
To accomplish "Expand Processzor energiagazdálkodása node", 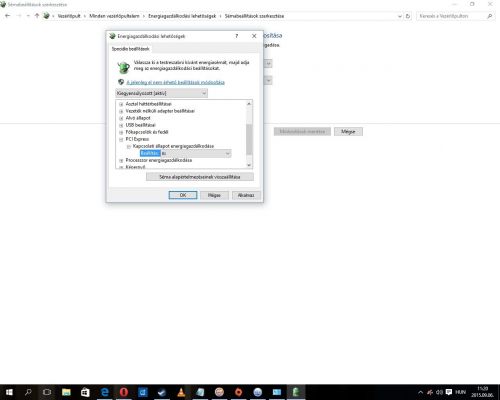I will coord(121,160).
